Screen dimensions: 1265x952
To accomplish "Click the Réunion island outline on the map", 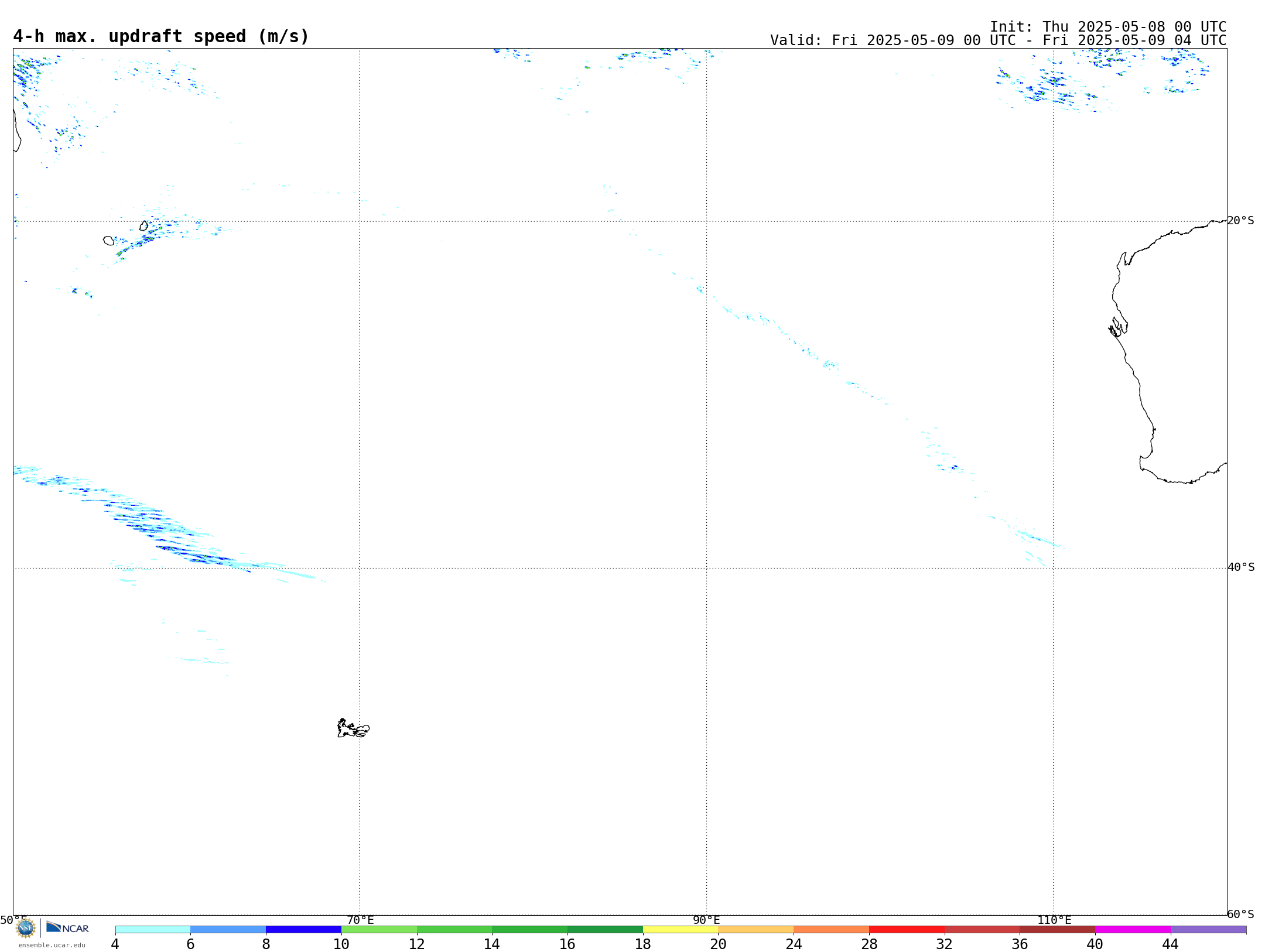I will tap(109, 241).
